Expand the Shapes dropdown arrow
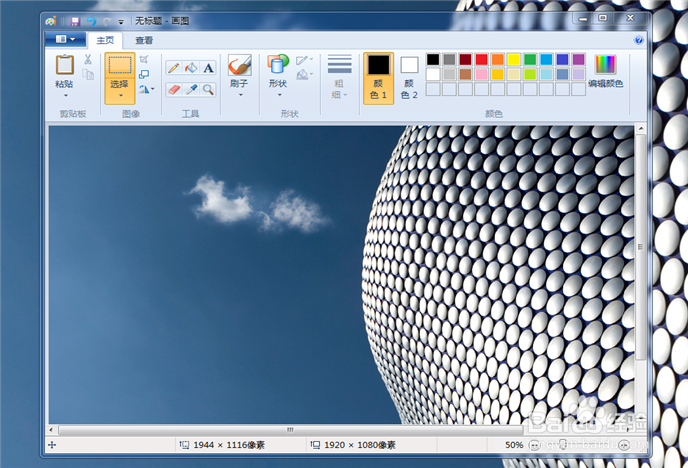The width and height of the screenshot is (688, 468). coord(279,95)
